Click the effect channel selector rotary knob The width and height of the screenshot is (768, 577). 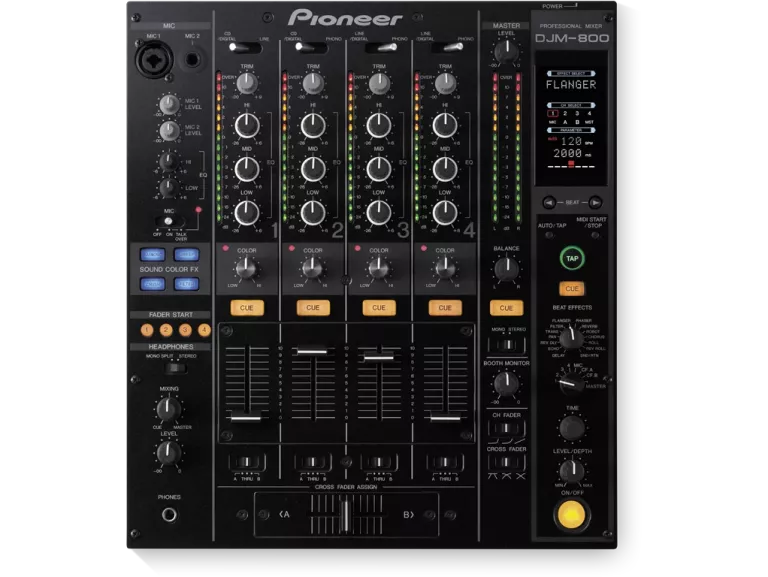click(572, 382)
